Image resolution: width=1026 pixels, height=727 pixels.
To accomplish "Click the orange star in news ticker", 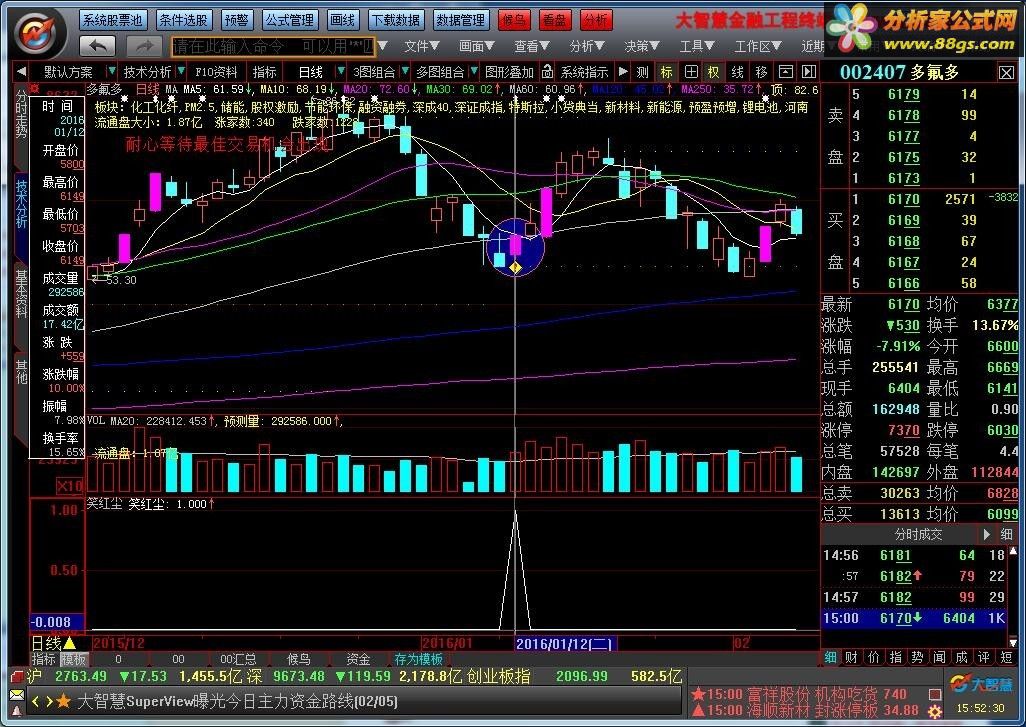I will 63,701.
